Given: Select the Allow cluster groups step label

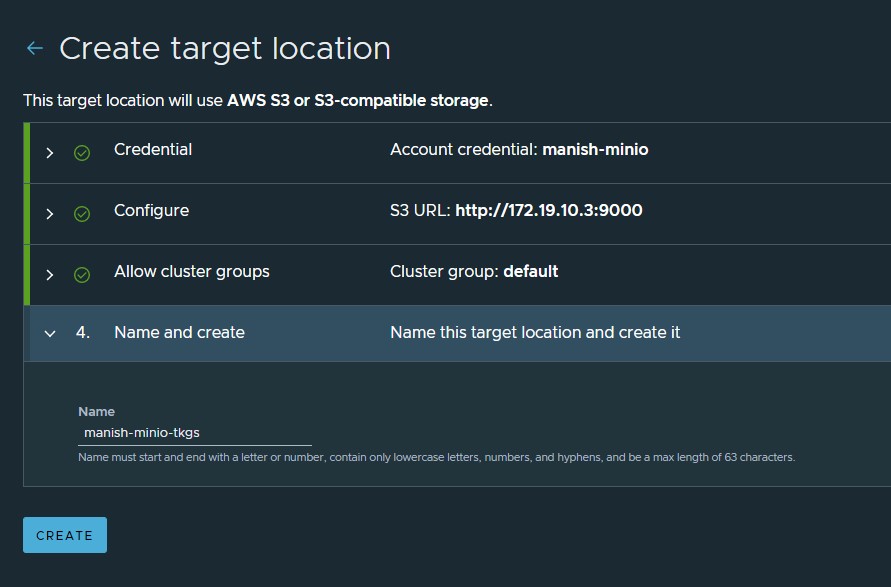Looking at the screenshot, I should point(191,272).
